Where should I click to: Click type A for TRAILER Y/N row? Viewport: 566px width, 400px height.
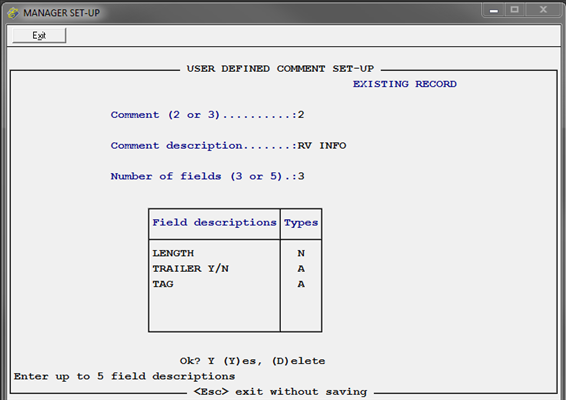point(301,269)
